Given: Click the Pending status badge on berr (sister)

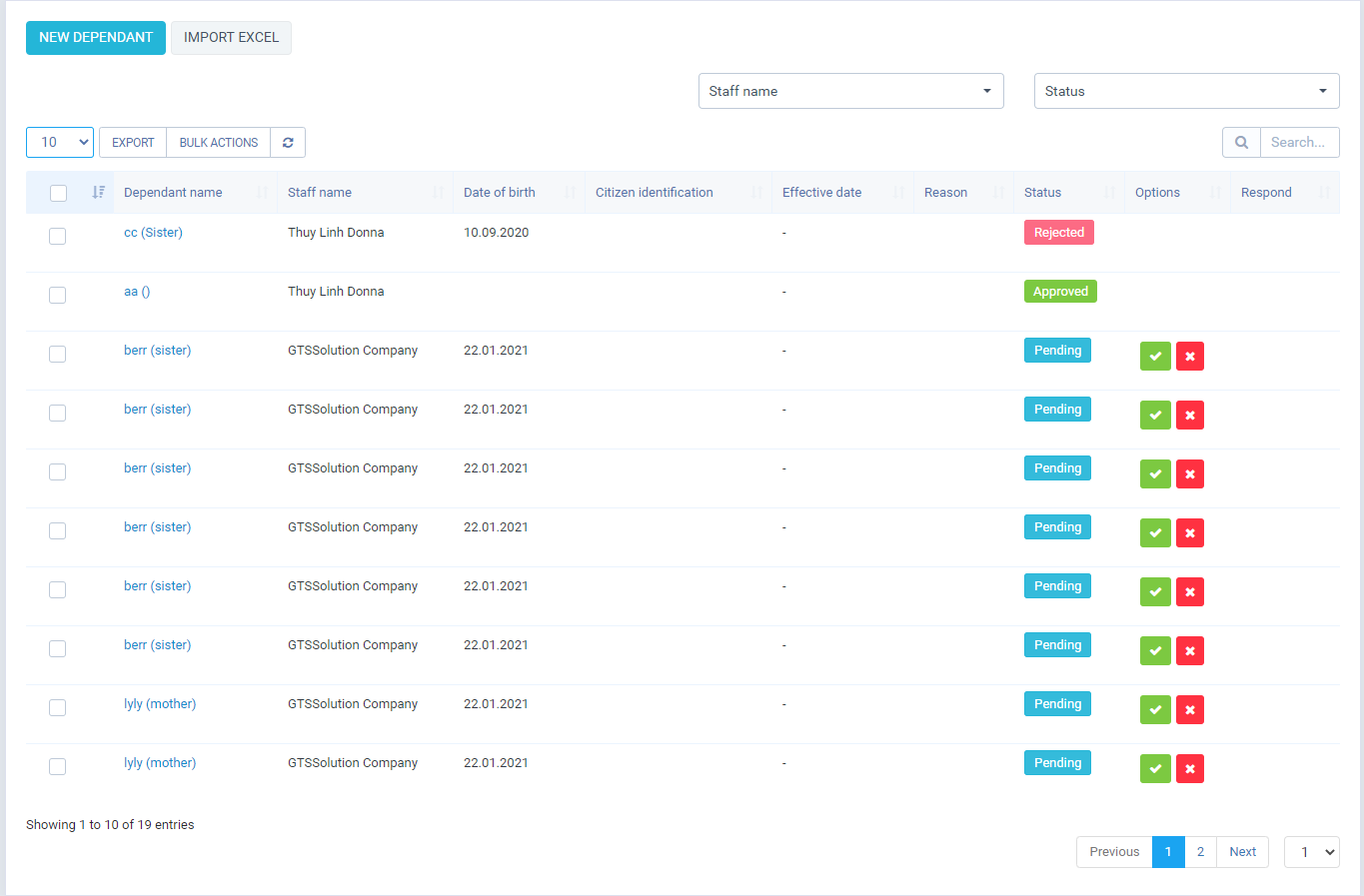Looking at the screenshot, I should (x=1057, y=350).
